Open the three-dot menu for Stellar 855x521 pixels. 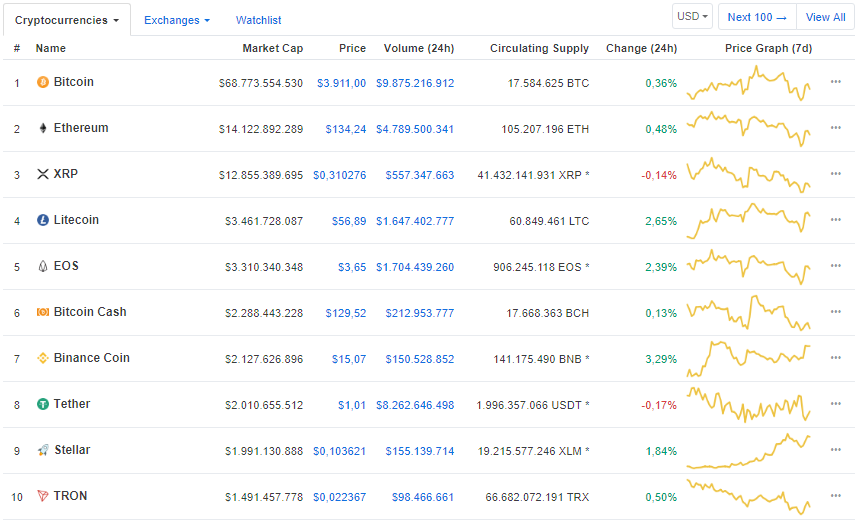coord(836,450)
